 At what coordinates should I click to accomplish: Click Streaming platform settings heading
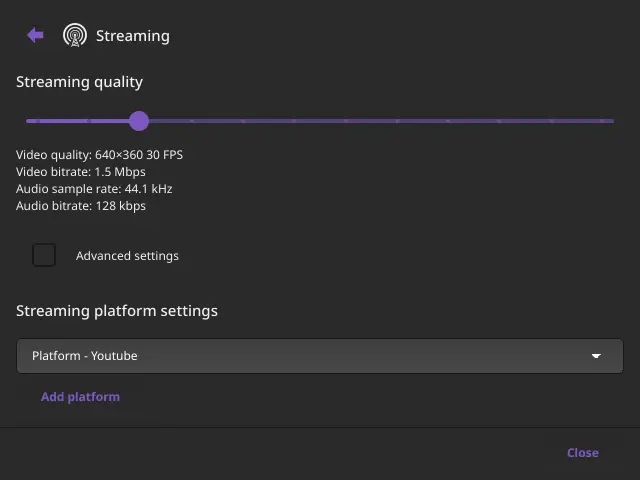pos(117,311)
